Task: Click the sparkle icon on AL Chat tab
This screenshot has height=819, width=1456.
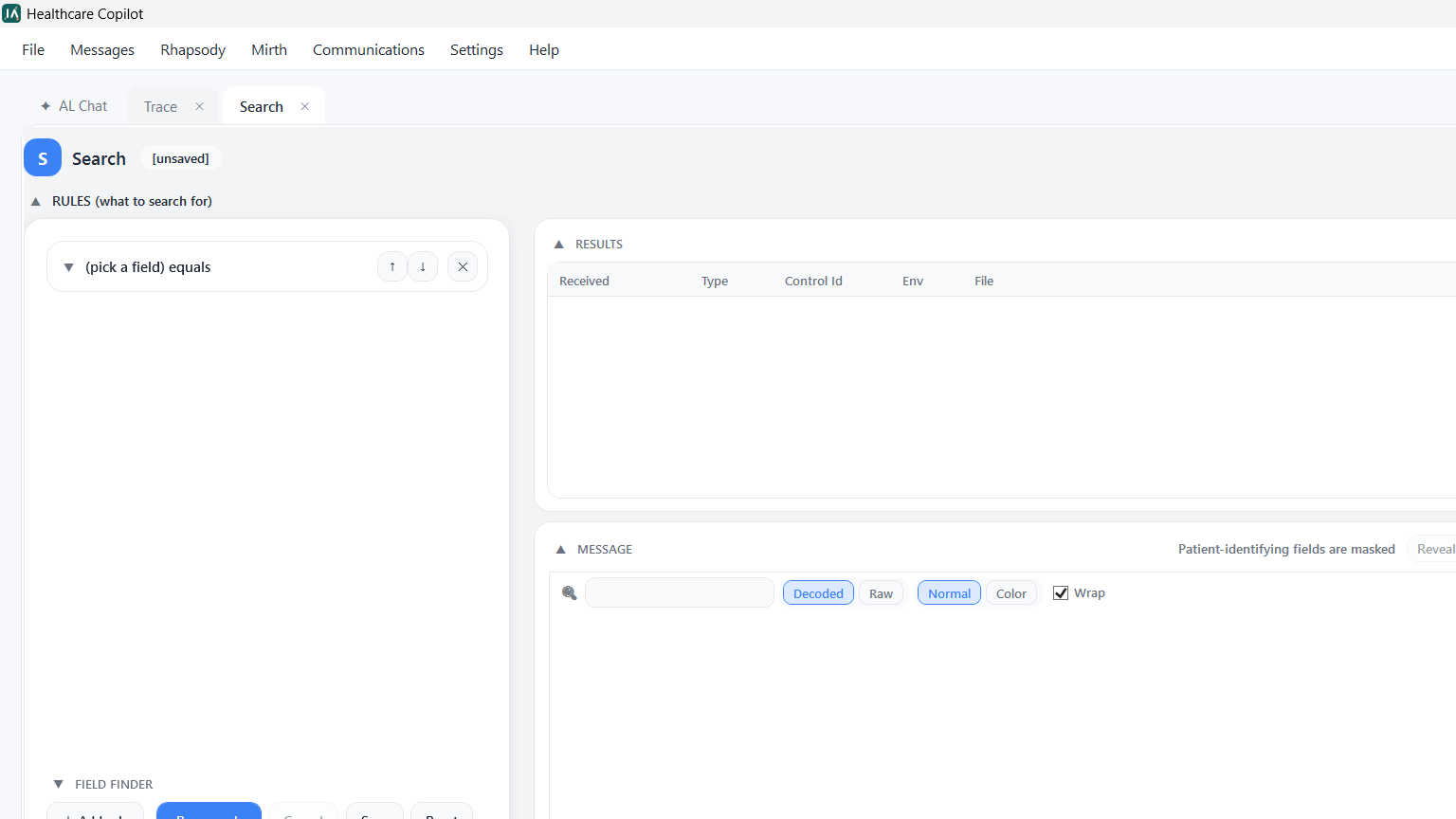Action: [45, 106]
